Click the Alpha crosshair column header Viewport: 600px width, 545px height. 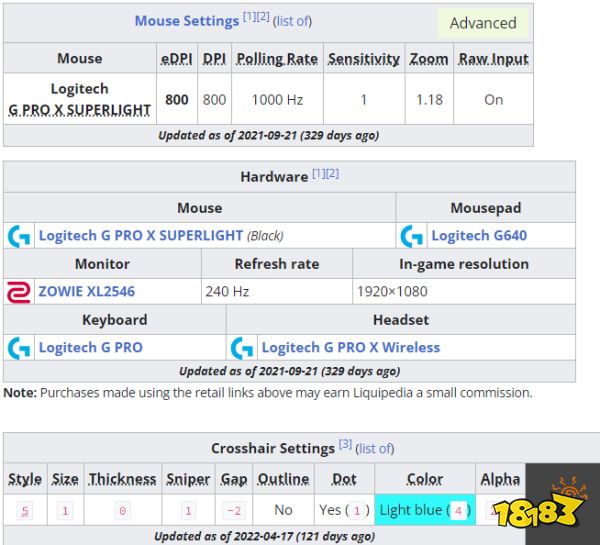point(500,479)
